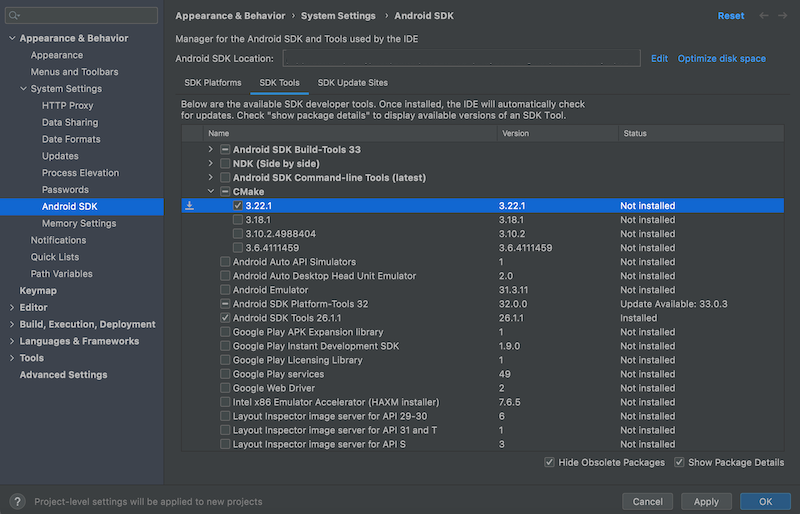
Task: Expand Android SDK Build-Tools 33 row
Action: click(x=211, y=150)
